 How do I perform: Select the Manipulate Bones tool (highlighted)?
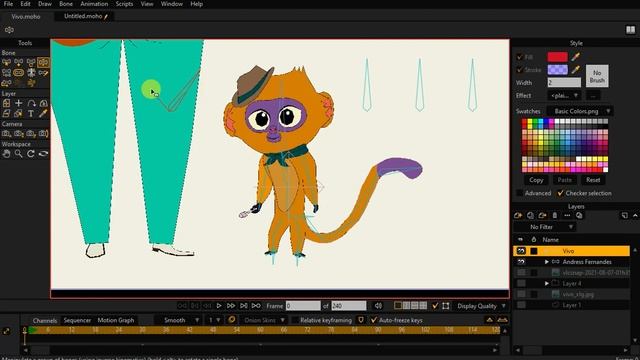pos(43,62)
